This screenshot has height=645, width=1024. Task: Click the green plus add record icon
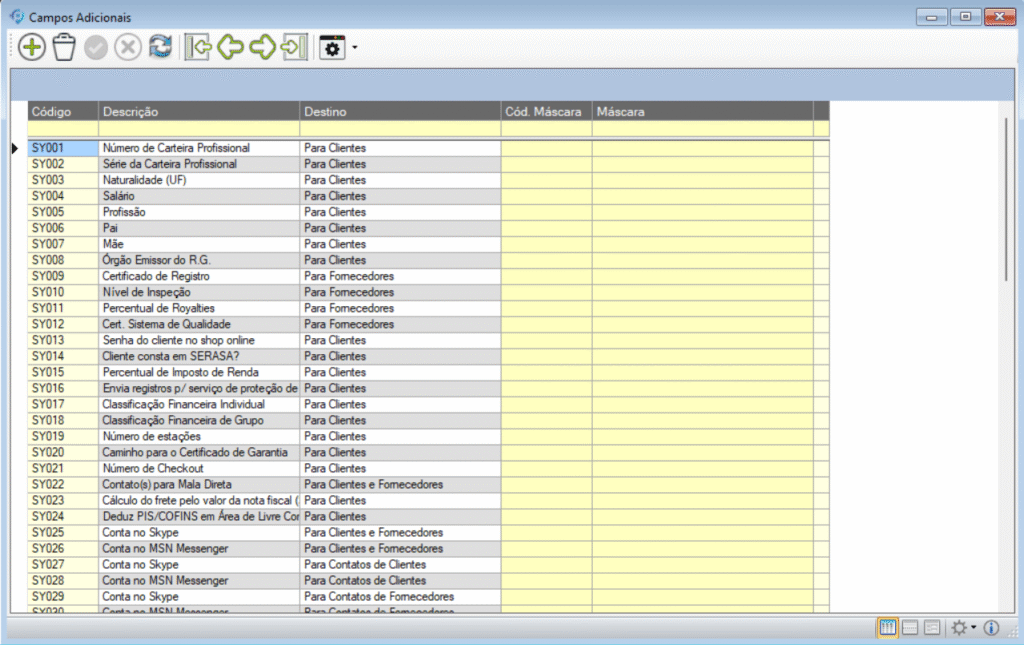pyautogui.click(x=32, y=47)
